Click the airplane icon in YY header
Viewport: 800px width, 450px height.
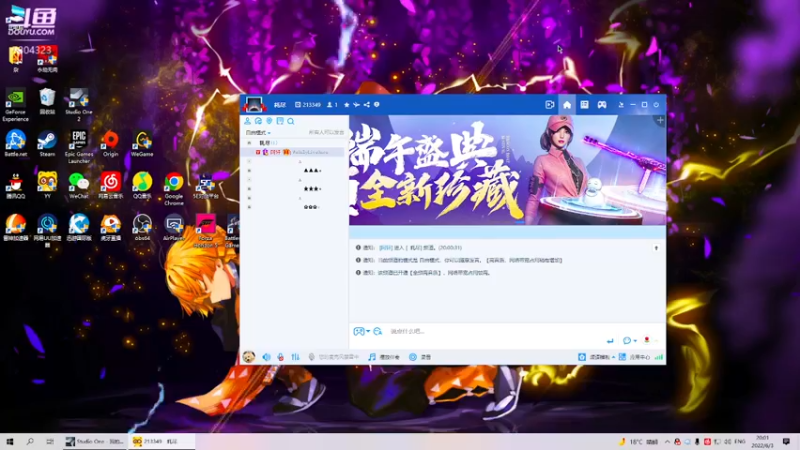[x=356, y=105]
